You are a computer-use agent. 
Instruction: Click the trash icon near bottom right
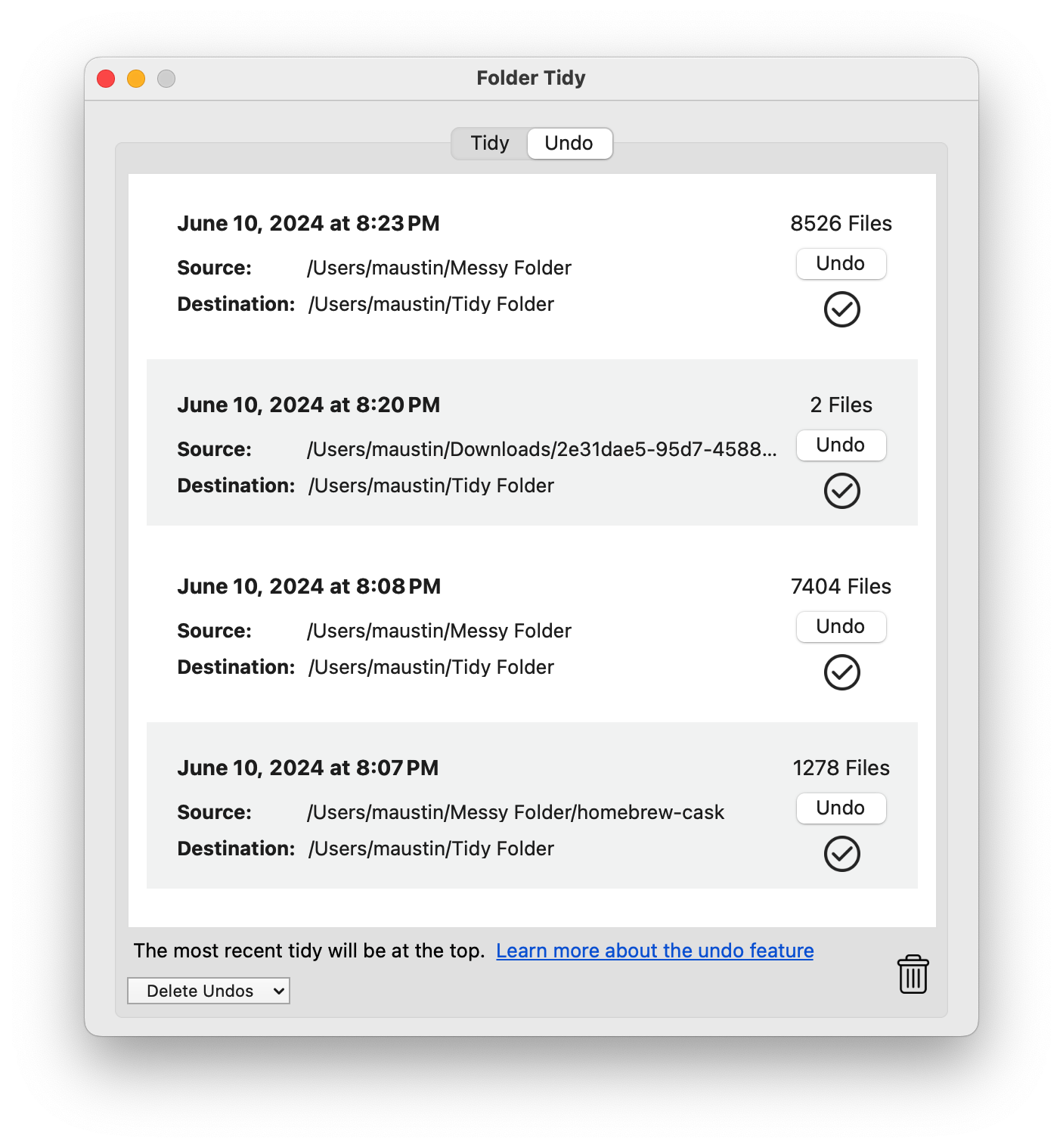pyautogui.click(x=912, y=974)
